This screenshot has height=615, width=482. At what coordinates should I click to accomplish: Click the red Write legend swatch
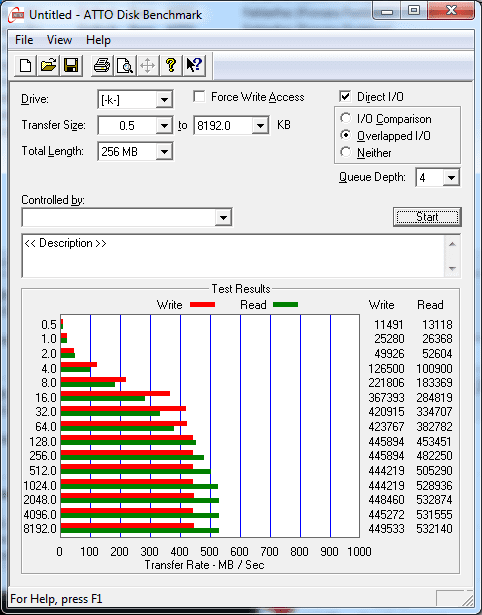tap(202, 305)
